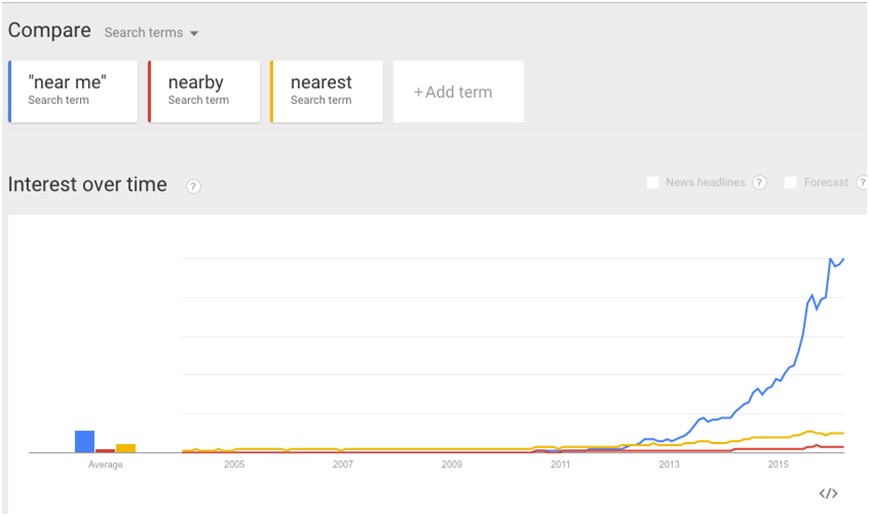Screen dimensions: 869x516
Task: Click the blue line peak on chart
Action: pyautogui.click(x=831, y=259)
